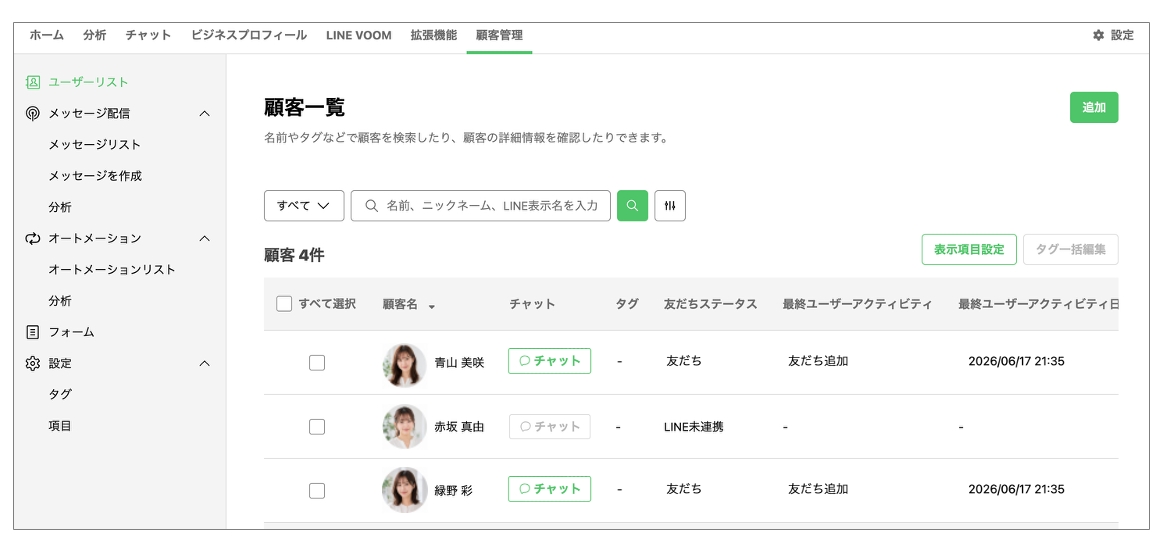Open 赤坂 真由's profile photo

point(404,427)
